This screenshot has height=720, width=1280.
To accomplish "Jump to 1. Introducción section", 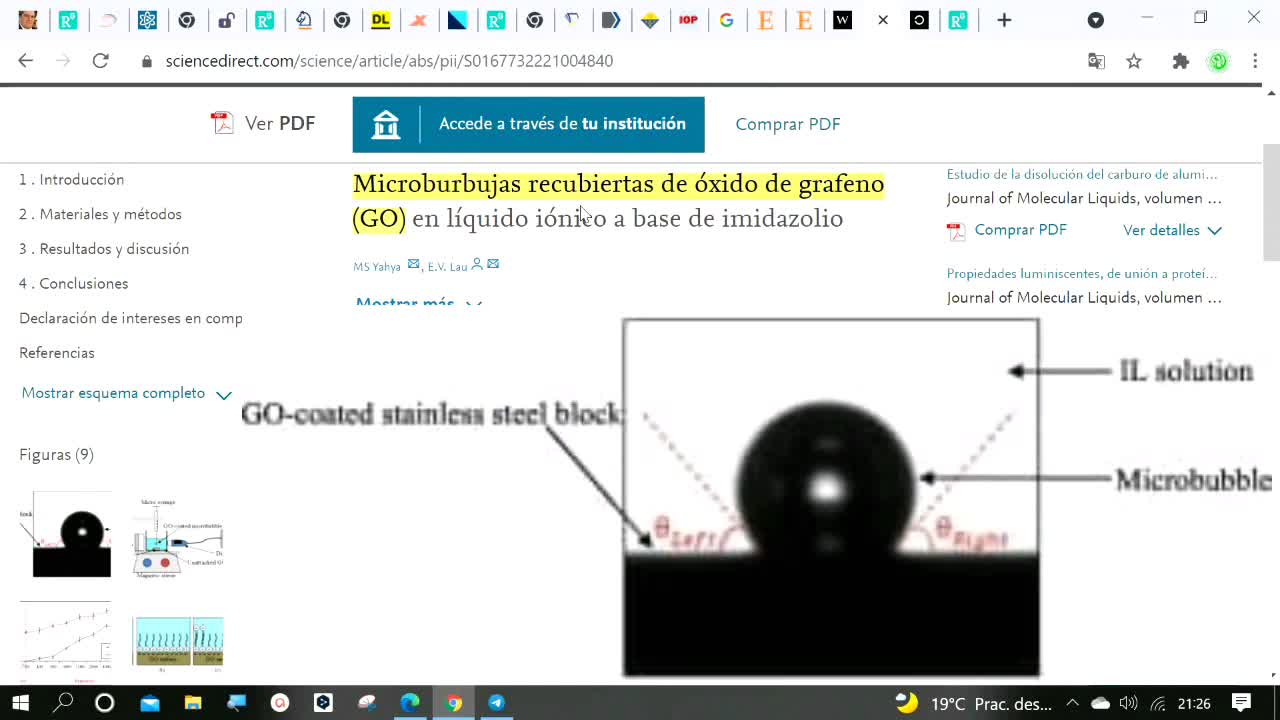I will pos(71,180).
